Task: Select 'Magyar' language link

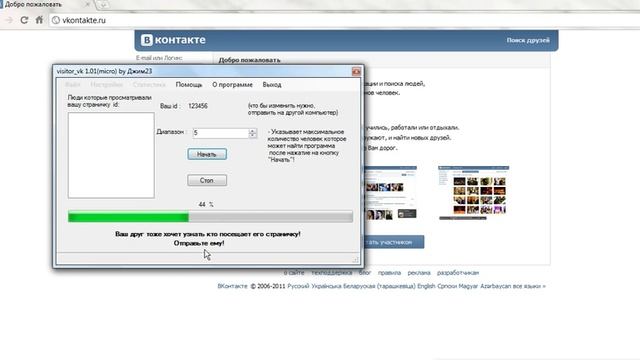Action: click(468, 286)
